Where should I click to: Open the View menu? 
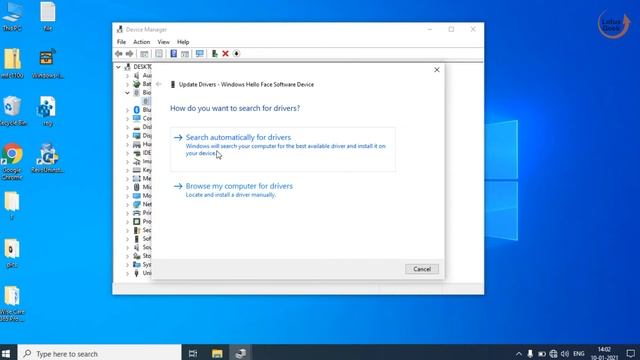(x=163, y=42)
